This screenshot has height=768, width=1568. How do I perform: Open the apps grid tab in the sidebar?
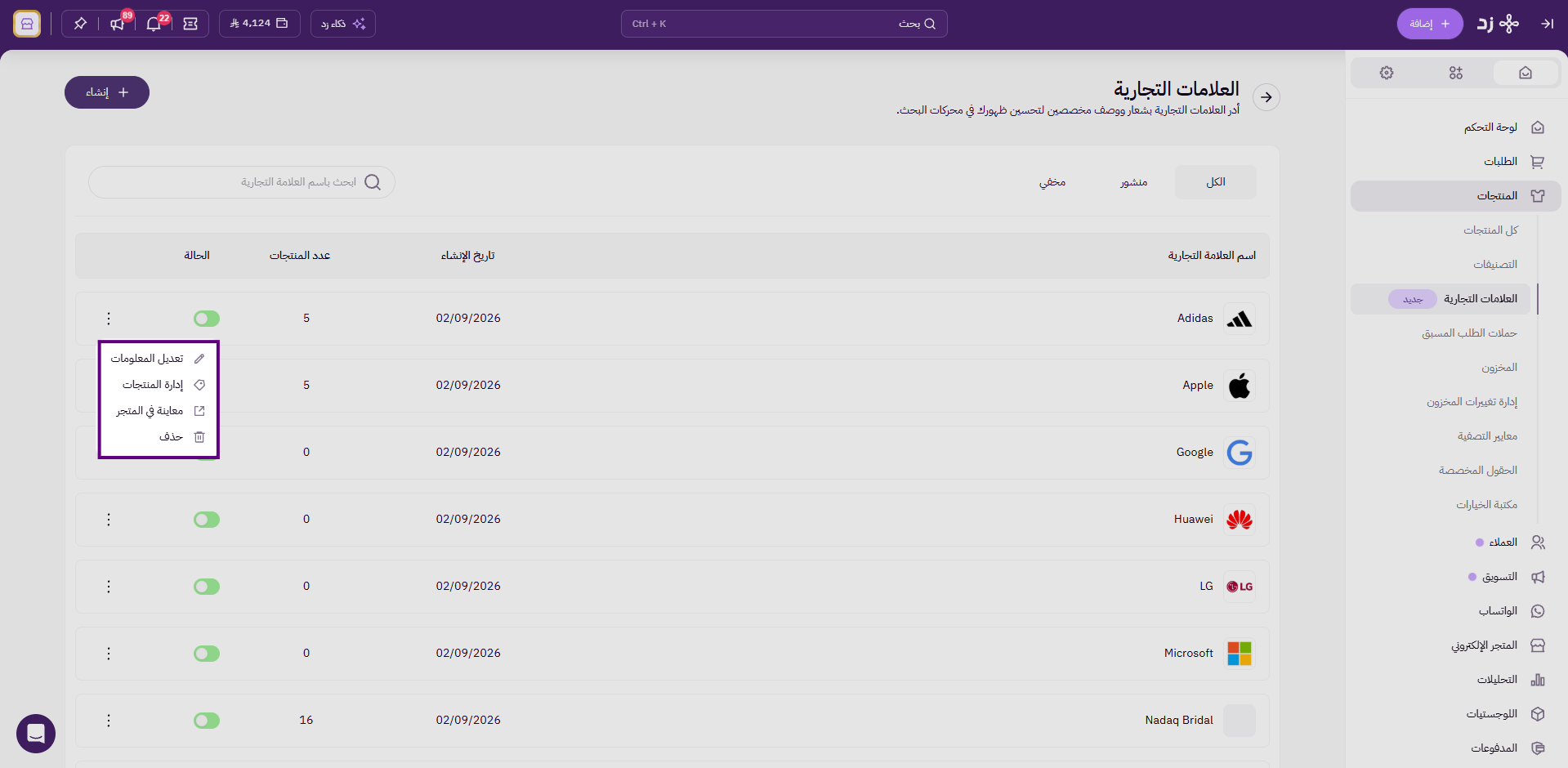[1456, 73]
